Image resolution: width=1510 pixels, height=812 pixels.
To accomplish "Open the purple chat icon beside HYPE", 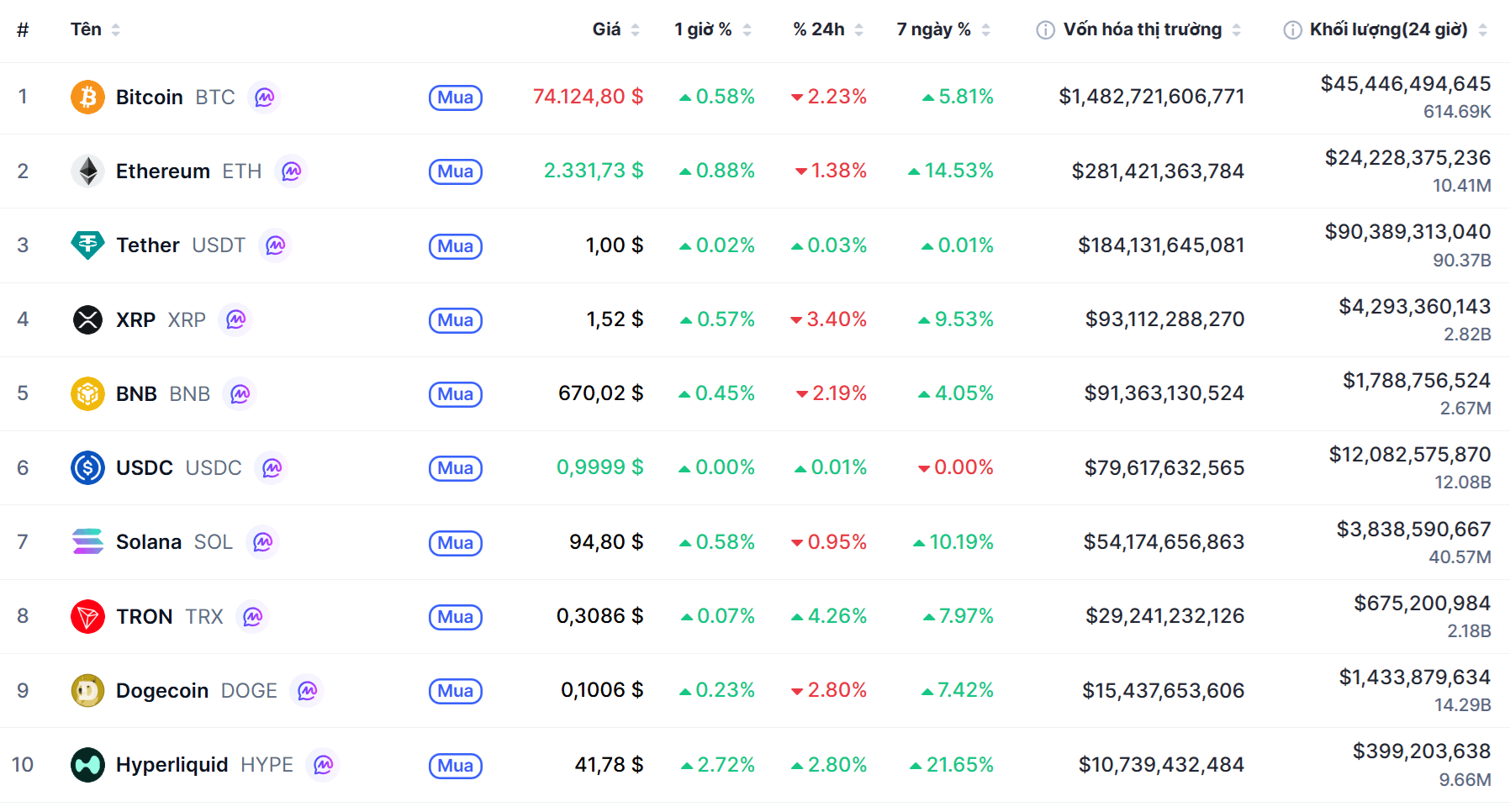I will click(323, 765).
